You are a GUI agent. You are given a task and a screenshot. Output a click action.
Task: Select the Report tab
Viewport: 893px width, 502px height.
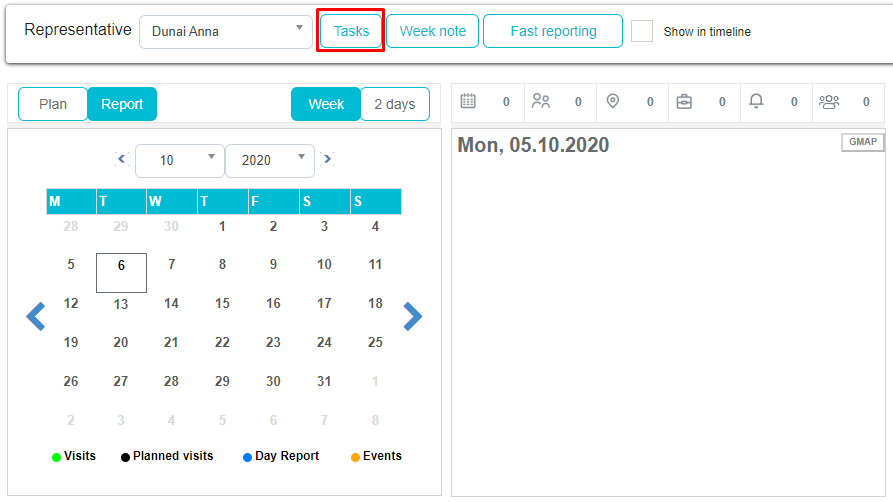[122, 104]
